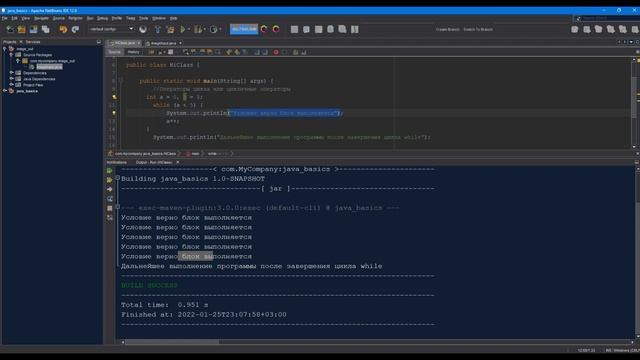Switch to the second editor file tab
Image resolution: width=640 pixels, height=360 pixels.
tap(163, 43)
